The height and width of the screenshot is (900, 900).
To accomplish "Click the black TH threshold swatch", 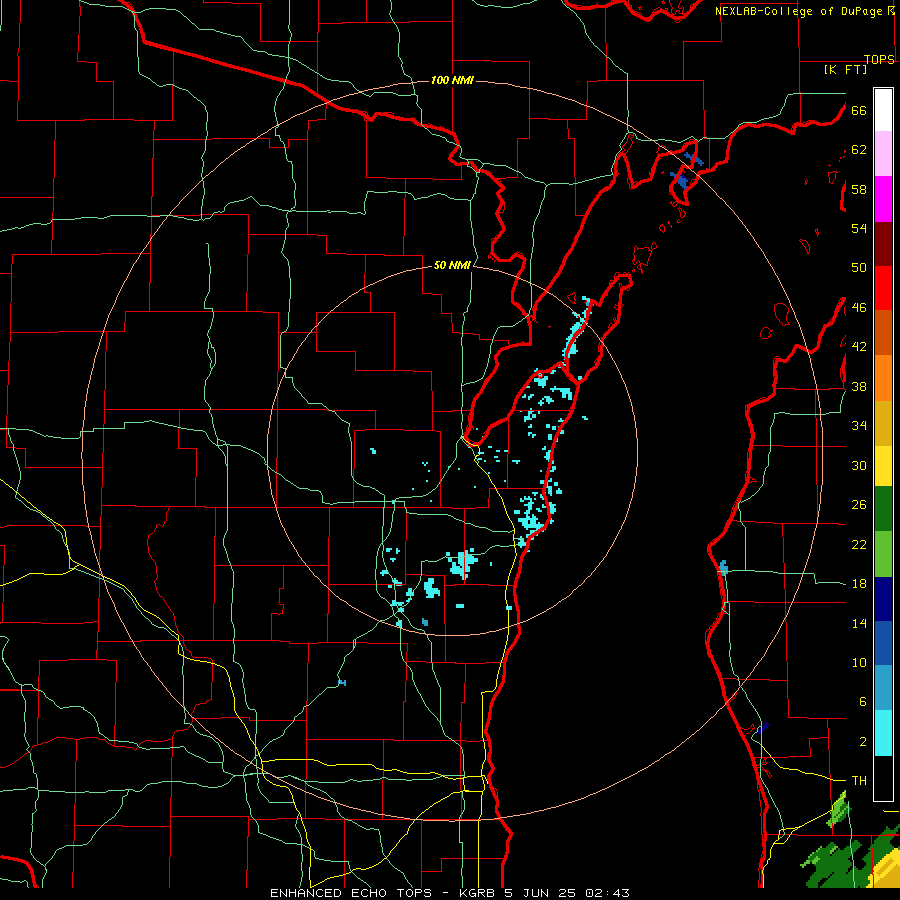I will [883, 778].
